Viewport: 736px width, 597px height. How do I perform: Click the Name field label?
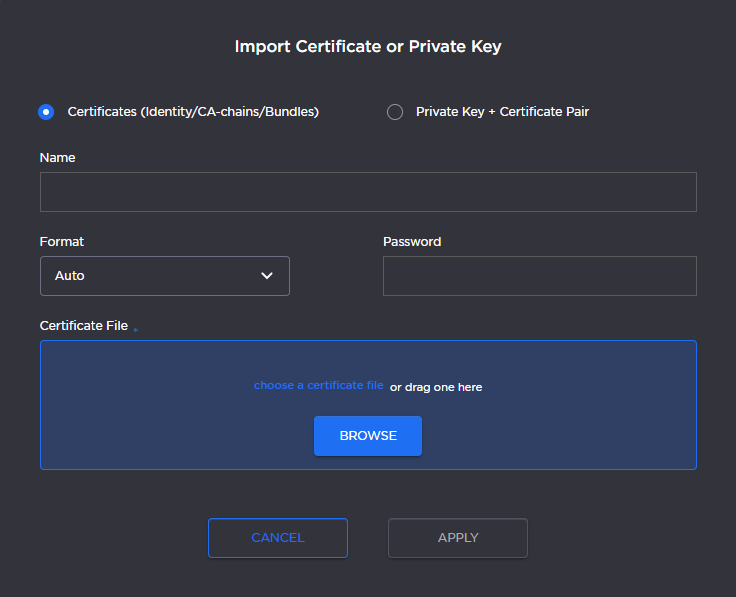[x=57, y=158]
